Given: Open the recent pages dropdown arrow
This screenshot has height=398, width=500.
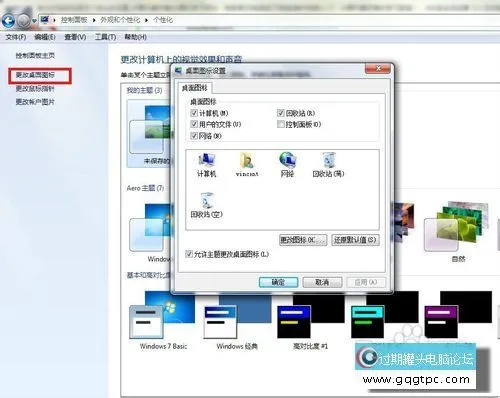Looking at the screenshot, I should 34,21.
